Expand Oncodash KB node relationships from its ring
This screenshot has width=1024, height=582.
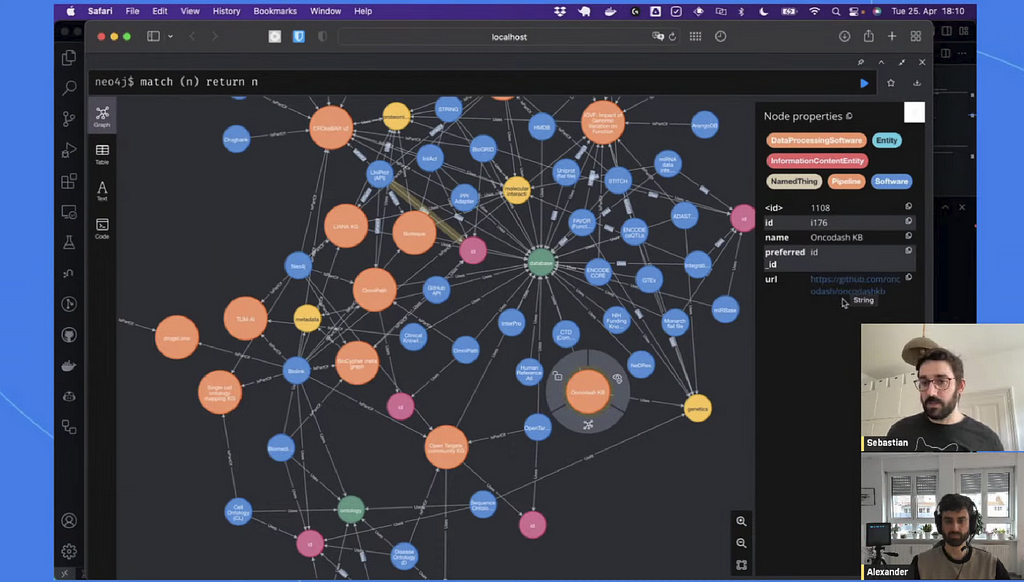point(588,425)
